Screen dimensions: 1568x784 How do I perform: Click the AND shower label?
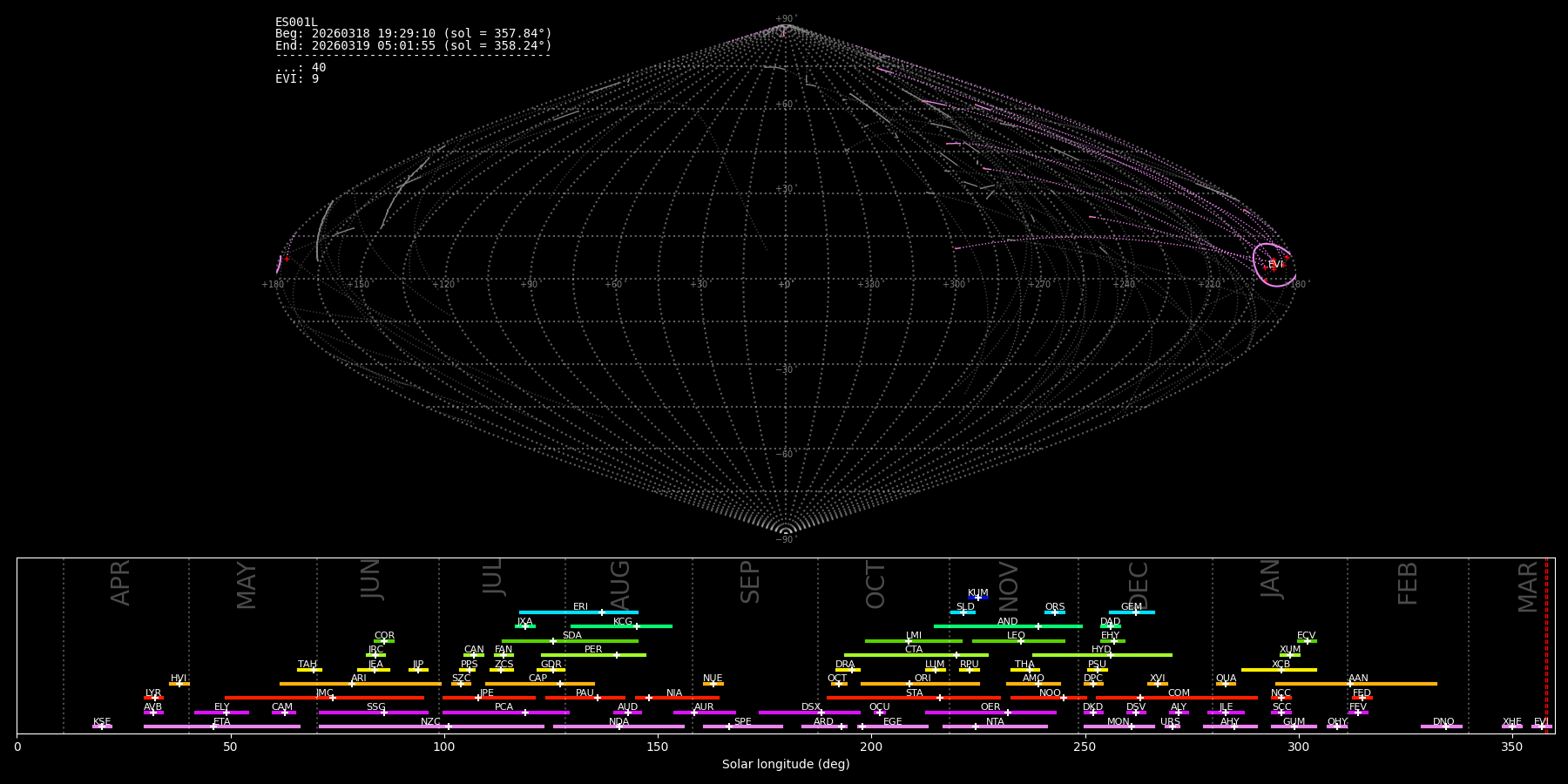coord(1007,621)
